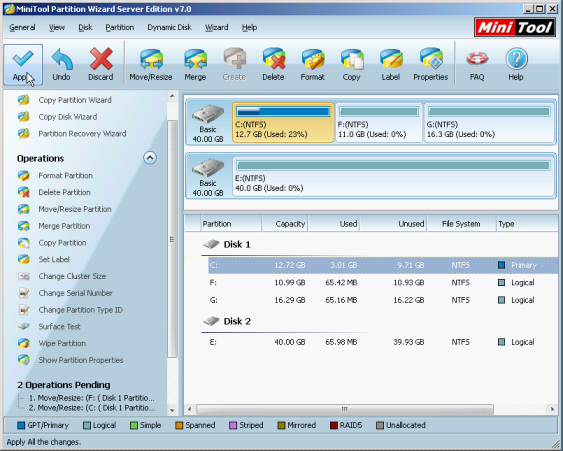
Task: Select E: partition block on second disk
Action: coord(393,177)
